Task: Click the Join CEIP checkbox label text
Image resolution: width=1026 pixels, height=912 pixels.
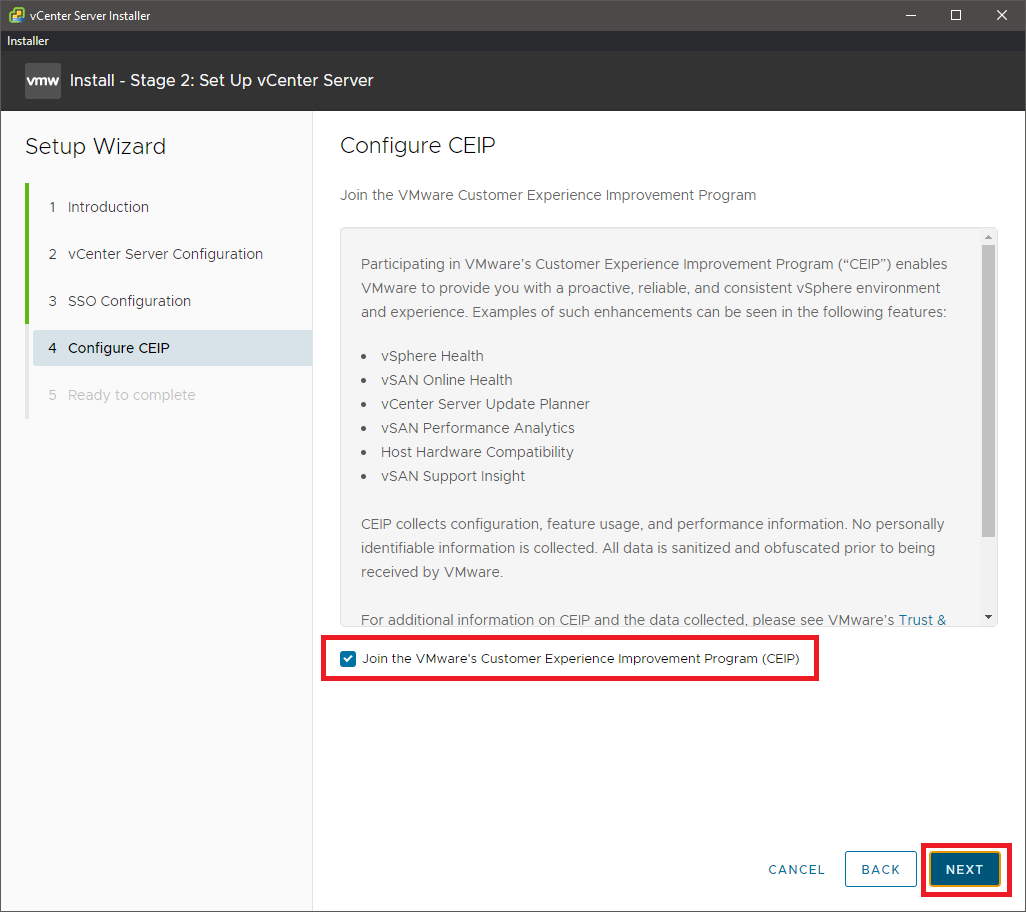Action: [x=580, y=659]
